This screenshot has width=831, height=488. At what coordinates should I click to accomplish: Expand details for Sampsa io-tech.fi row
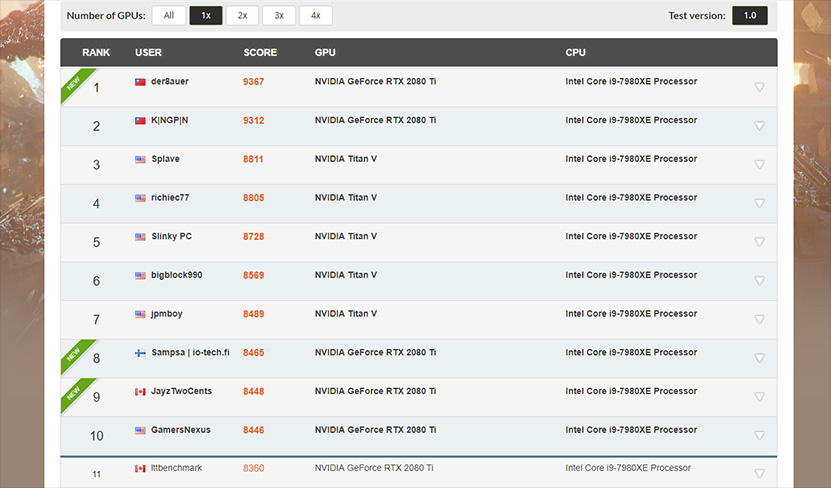[x=759, y=358]
